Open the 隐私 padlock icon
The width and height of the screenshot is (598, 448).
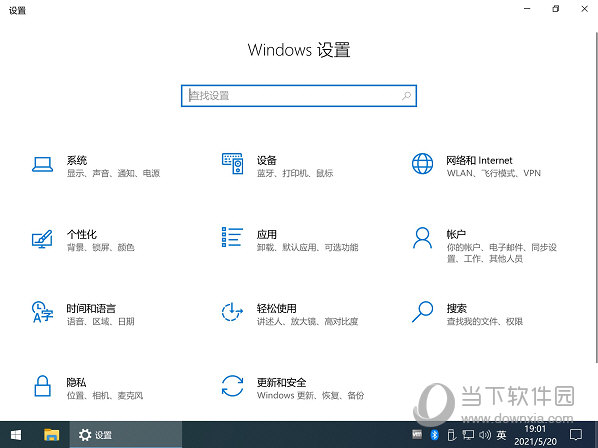pos(42,386)
